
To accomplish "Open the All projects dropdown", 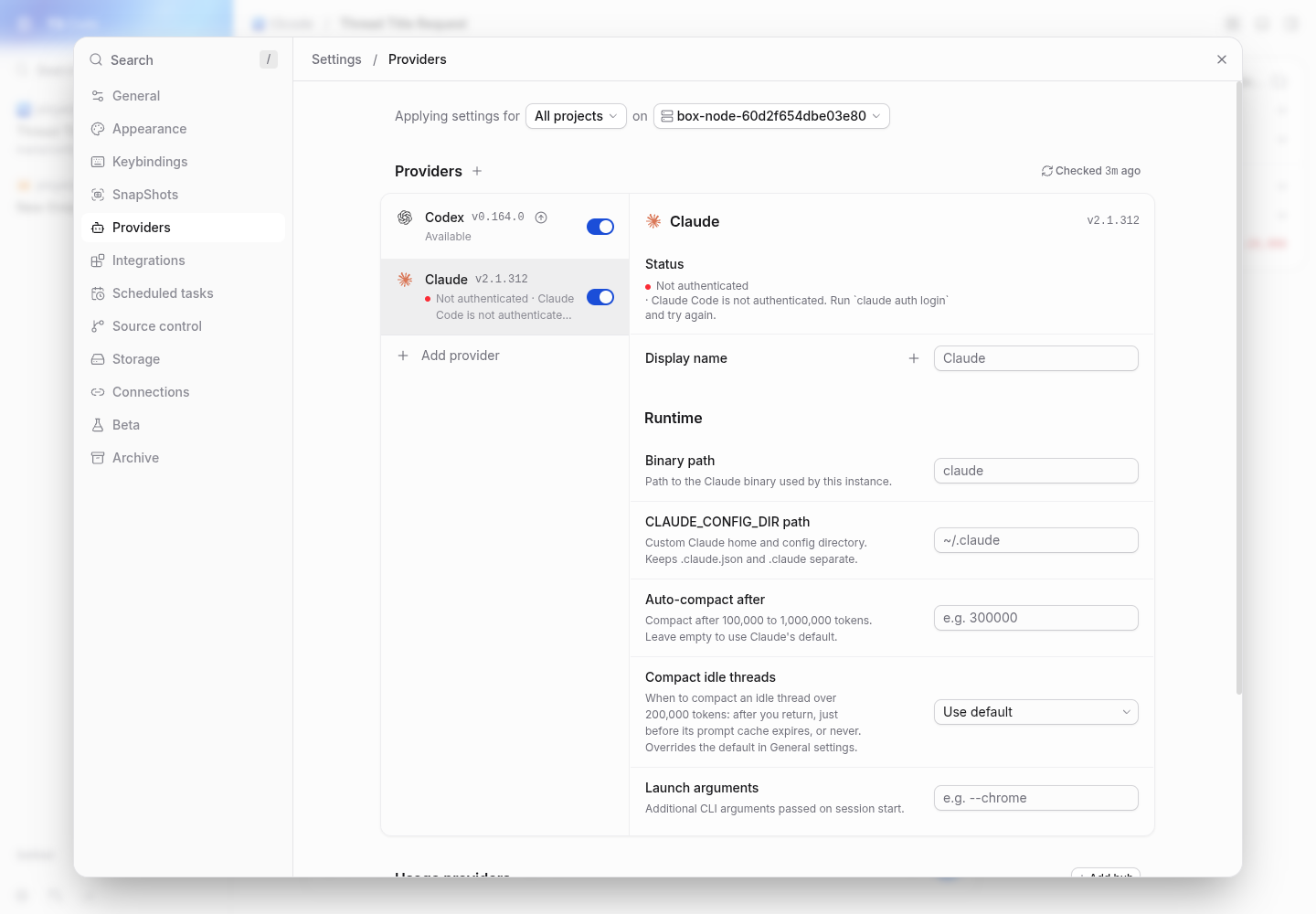I will pyautogui.click(x=576, y=116).
